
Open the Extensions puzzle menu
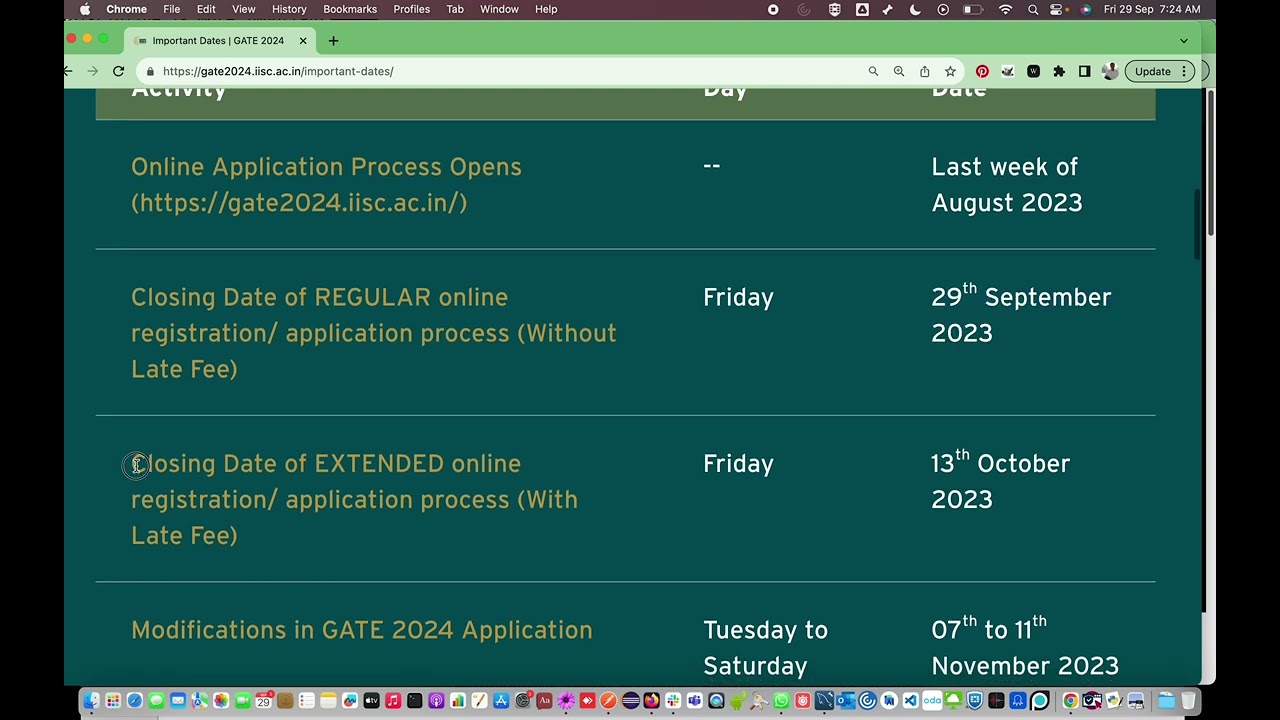coord(1059,71)
